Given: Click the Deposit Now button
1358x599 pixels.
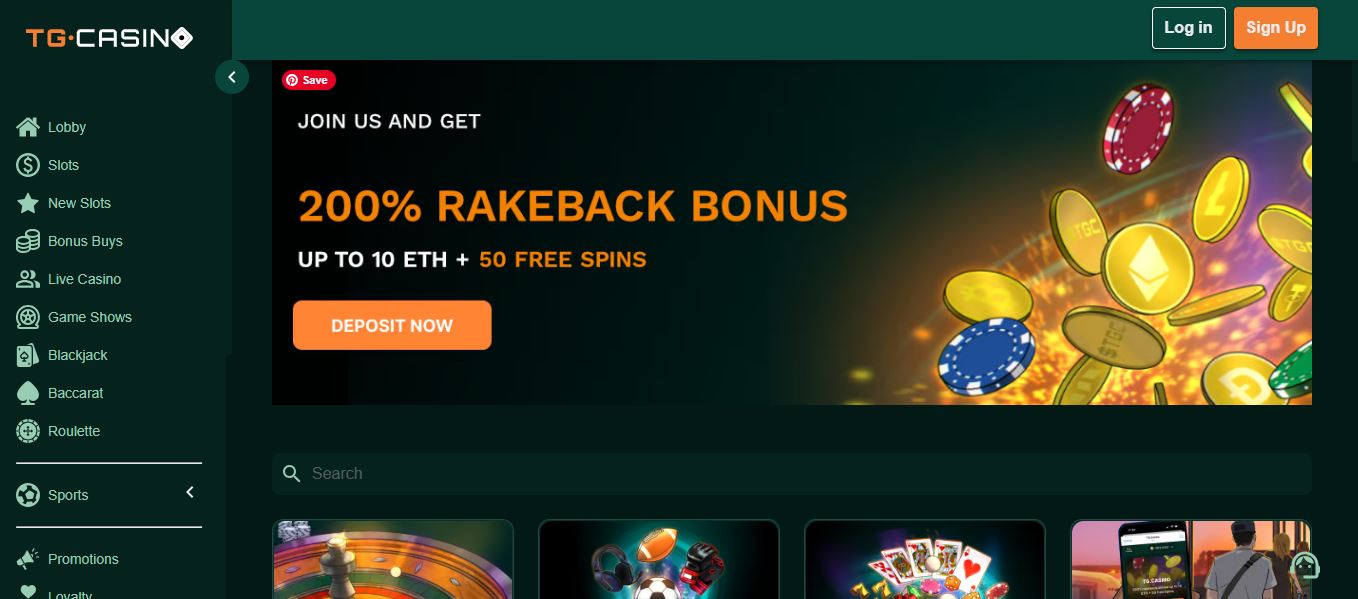Looking at the screenshot, I should [x=392, y=325].
